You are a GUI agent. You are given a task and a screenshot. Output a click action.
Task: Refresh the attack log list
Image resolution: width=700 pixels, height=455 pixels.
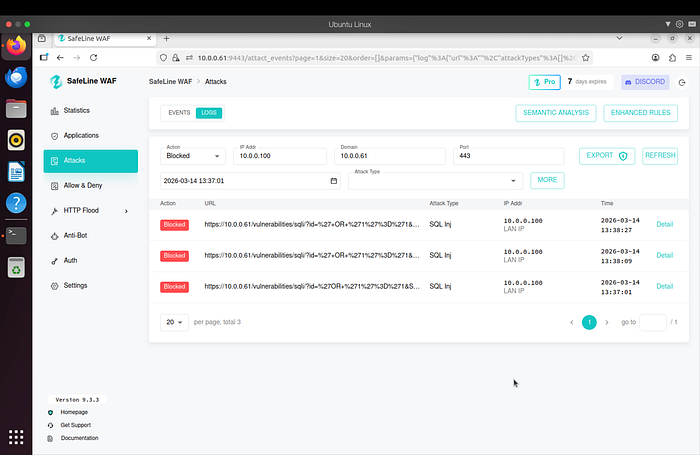(660, 156)
